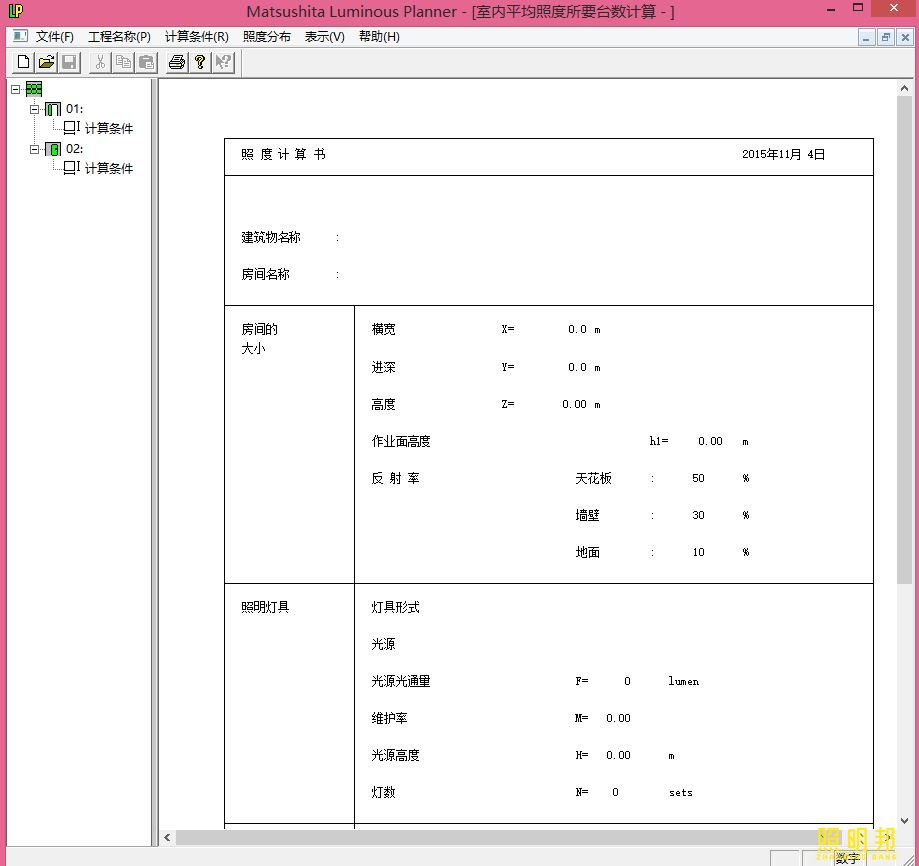The image size is (919, 866).
Task: Open the 计算条件(R) menu
Action: pyautogui.click(x=196, y=37)
